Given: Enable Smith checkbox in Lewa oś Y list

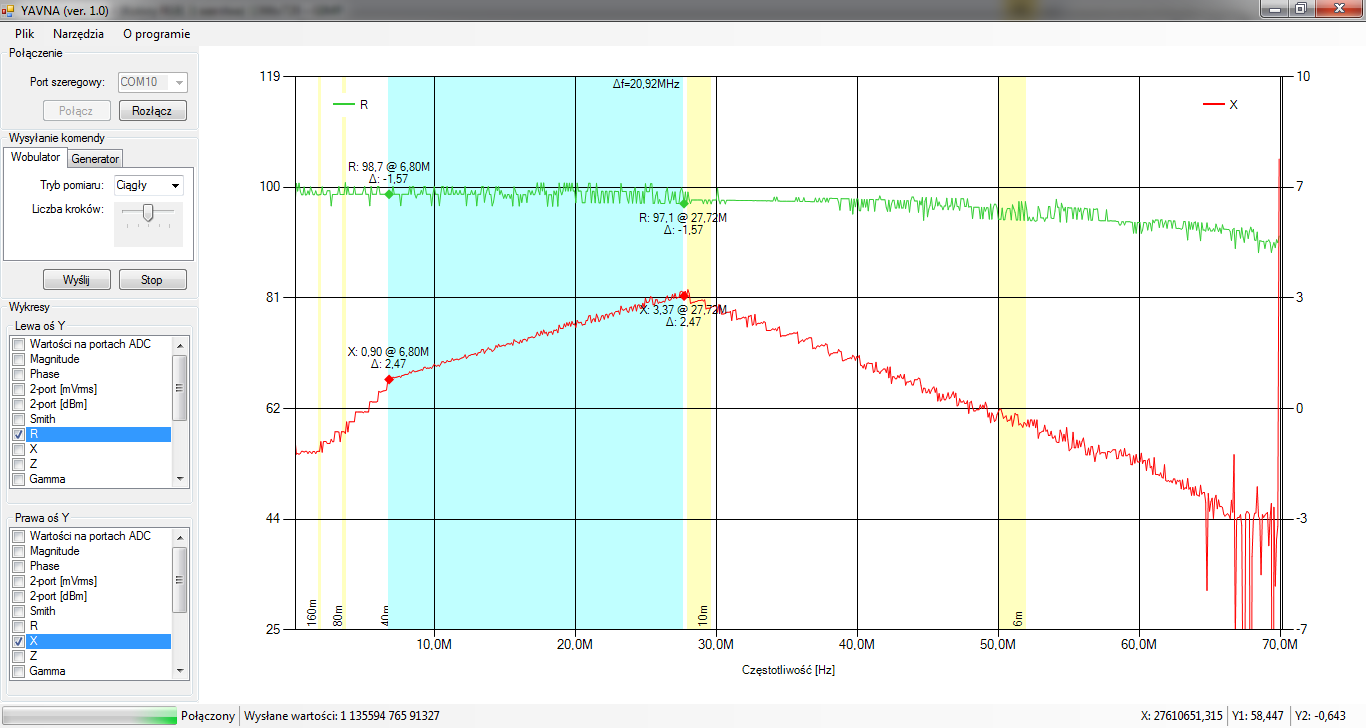Looking at the screenshot, I should 17,419.
